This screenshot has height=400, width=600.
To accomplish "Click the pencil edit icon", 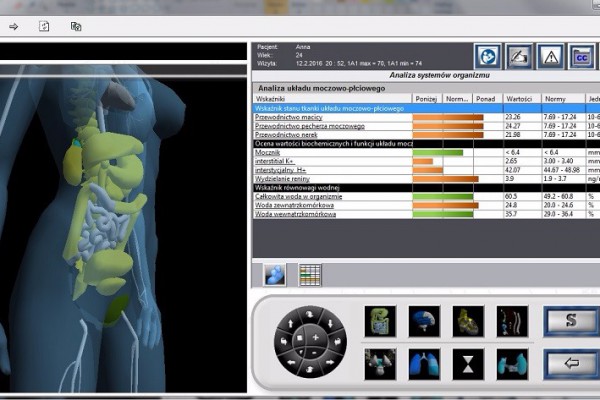I will pos(519,56).
